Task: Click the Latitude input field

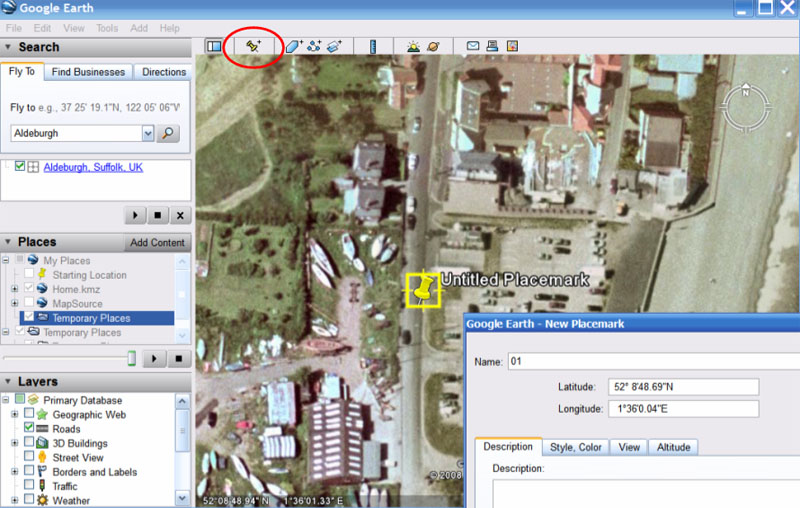Action: (683, 387)
